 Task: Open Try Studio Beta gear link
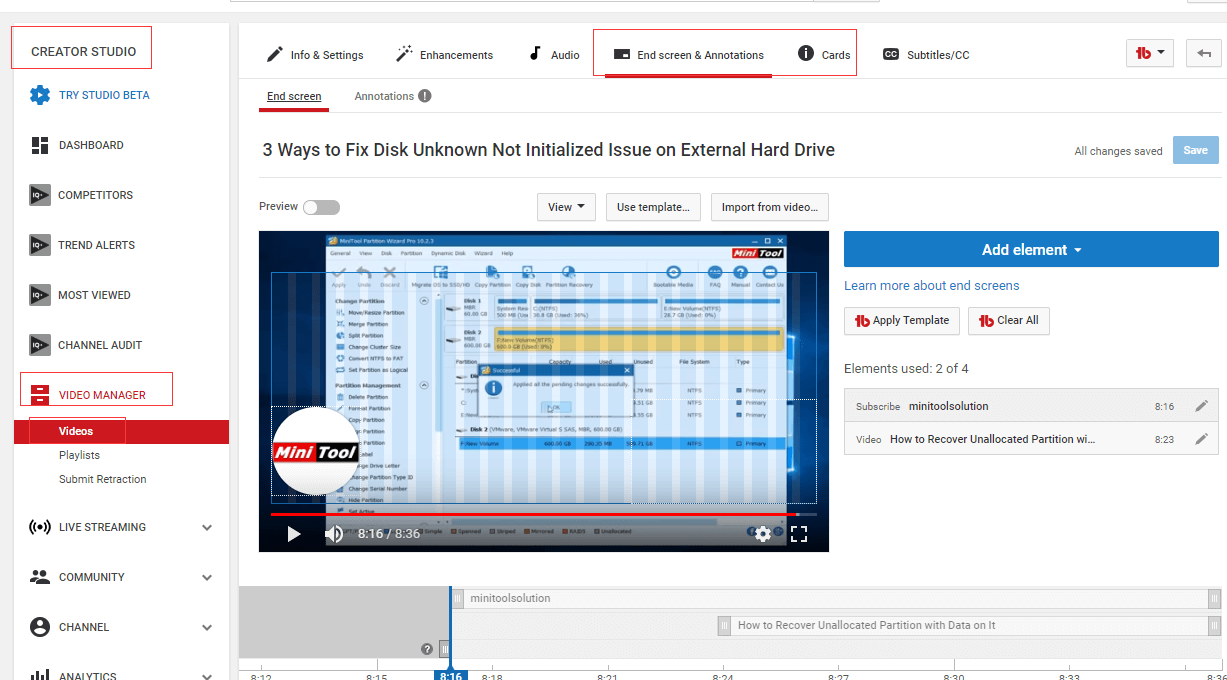pos(89,95)
